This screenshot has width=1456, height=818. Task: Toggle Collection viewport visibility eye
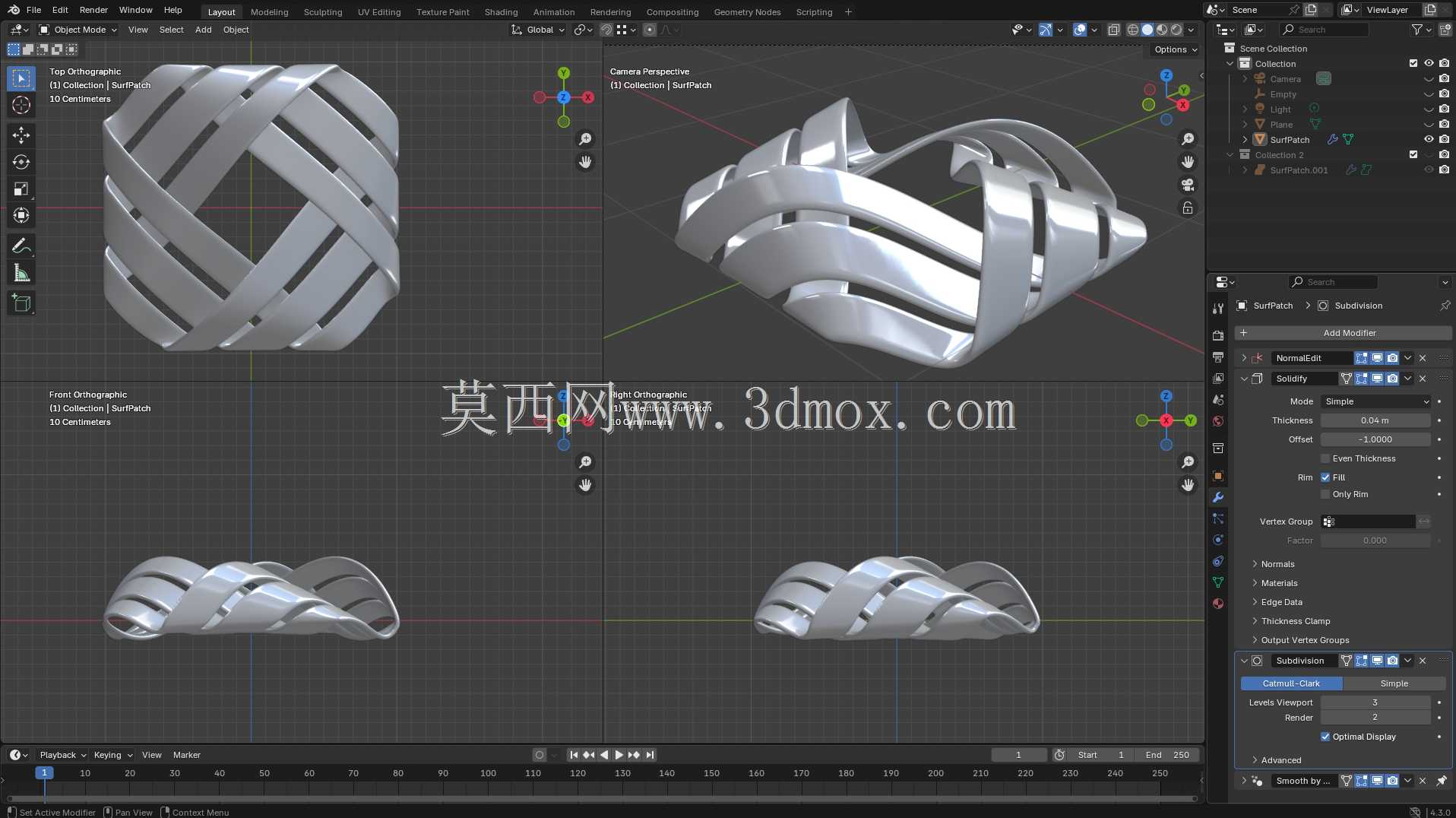click(1429, 63)
